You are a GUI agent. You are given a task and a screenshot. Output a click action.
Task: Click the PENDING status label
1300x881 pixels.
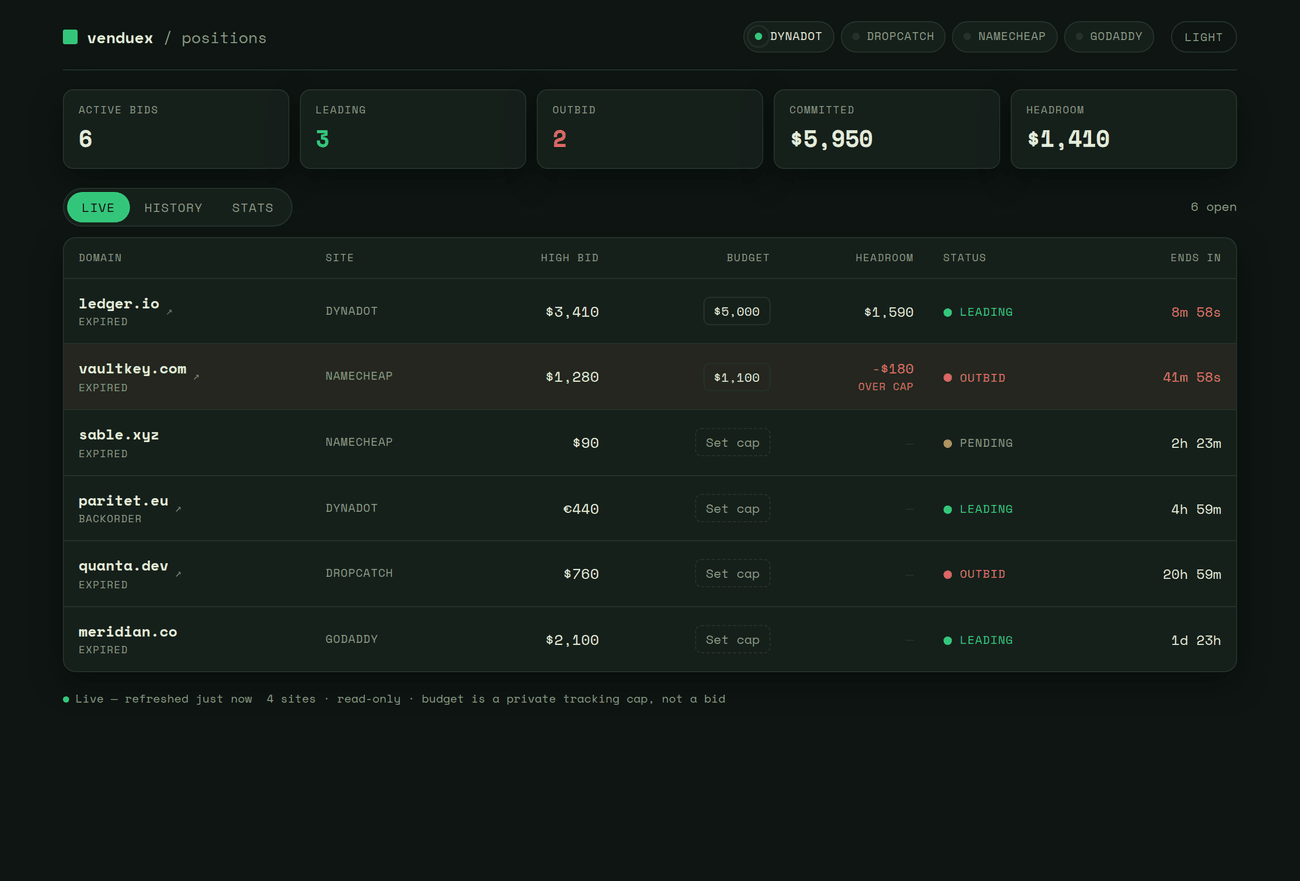point(986,443)
